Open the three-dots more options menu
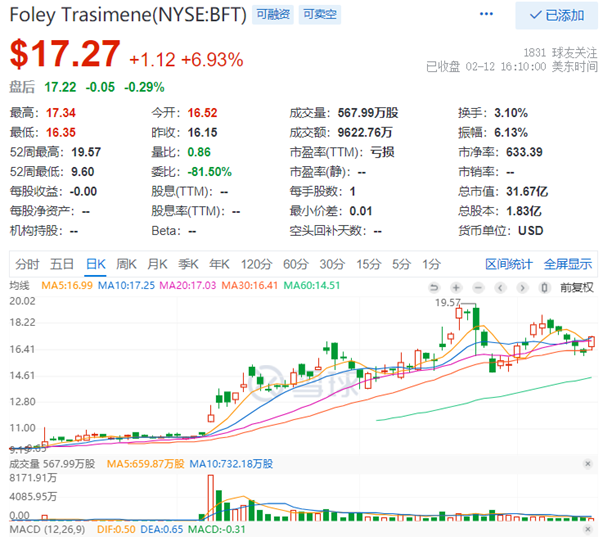This screenshot has width=603, height=537. click(x=486, y=14)
